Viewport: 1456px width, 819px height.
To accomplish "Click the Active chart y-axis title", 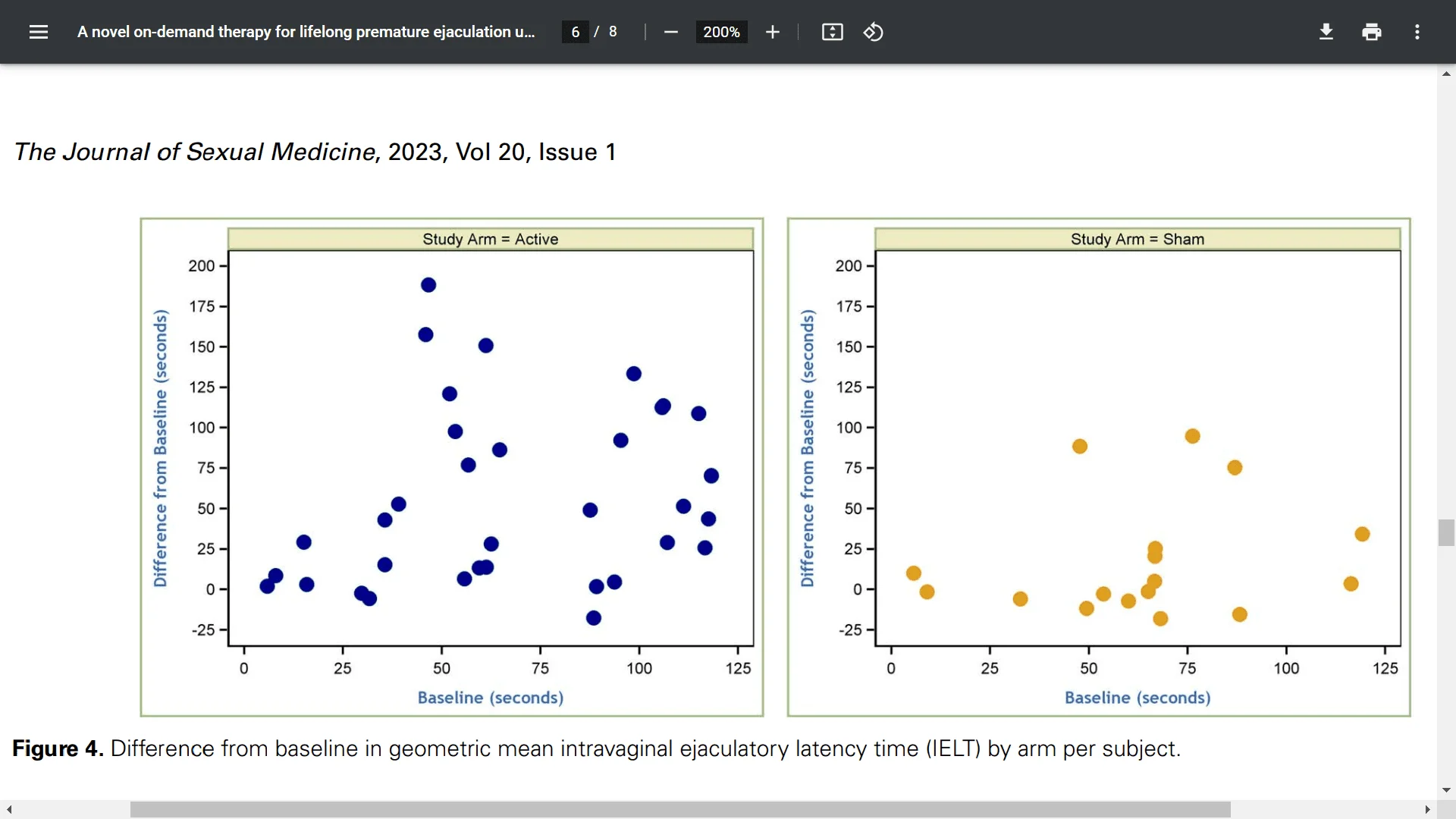I will (160, 448).
